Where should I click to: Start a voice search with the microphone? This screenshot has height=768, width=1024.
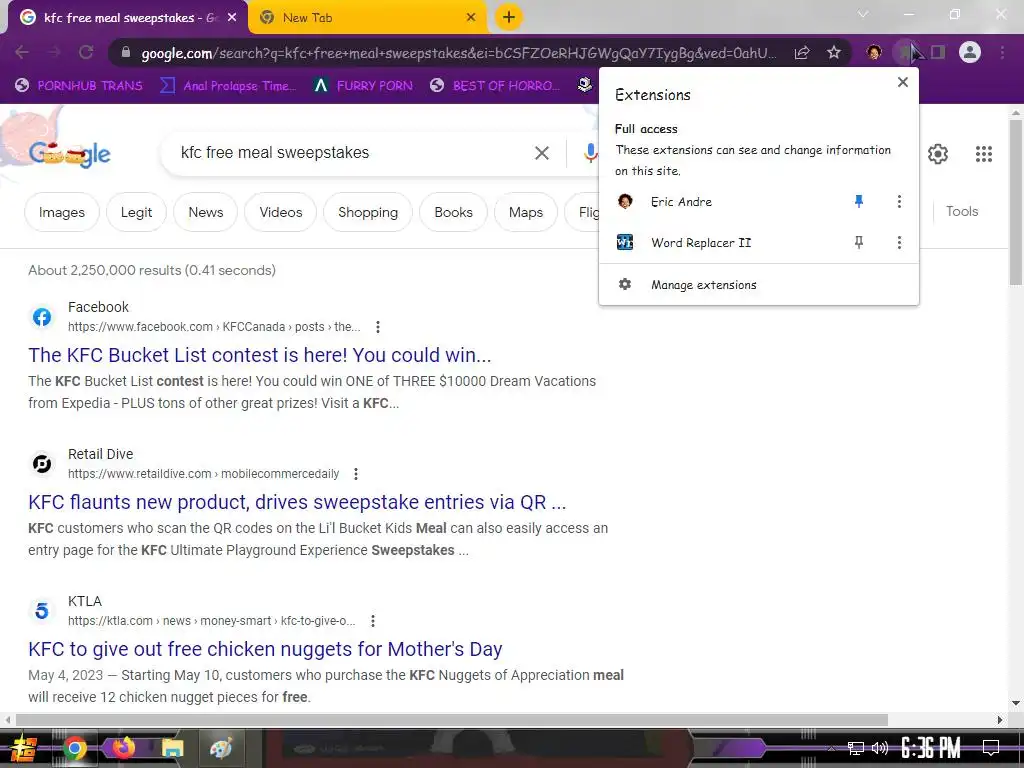[x=590, y=153]
